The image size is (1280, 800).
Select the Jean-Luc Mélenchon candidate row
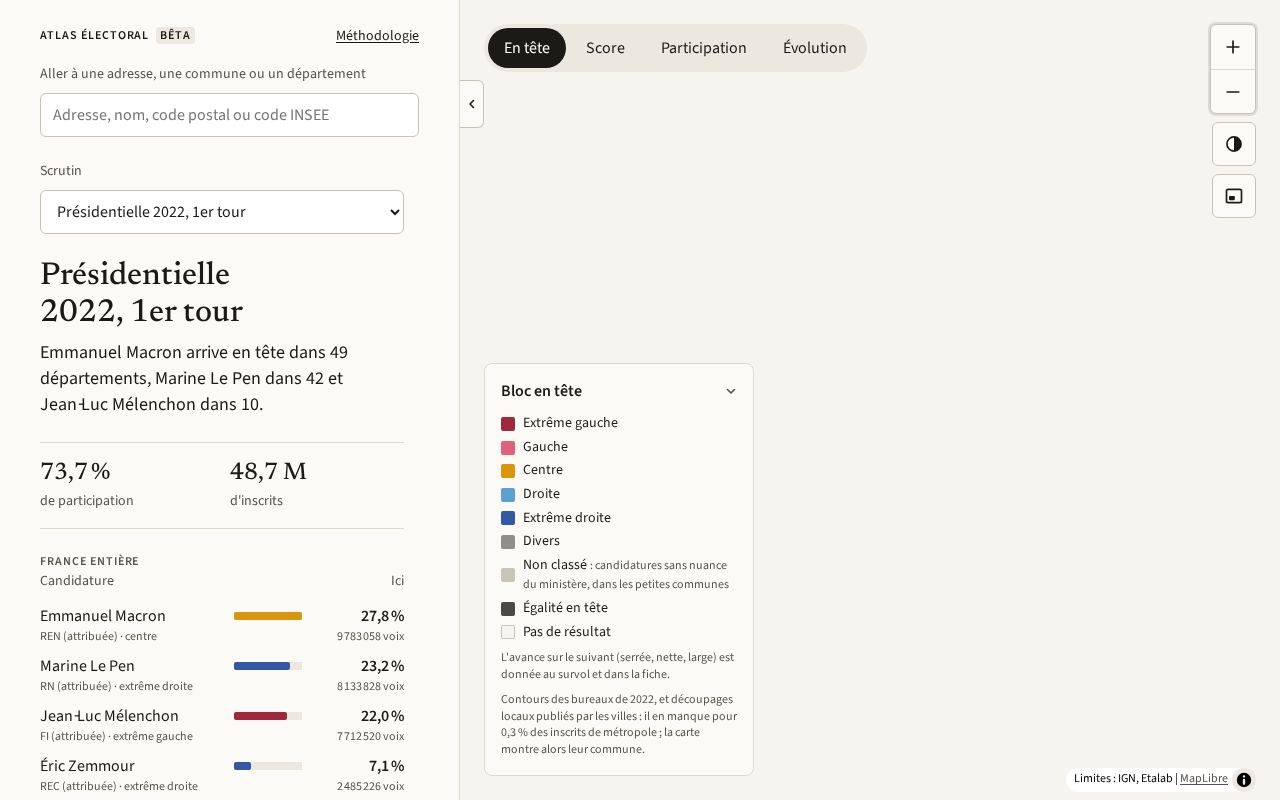(x=222, y=725)
